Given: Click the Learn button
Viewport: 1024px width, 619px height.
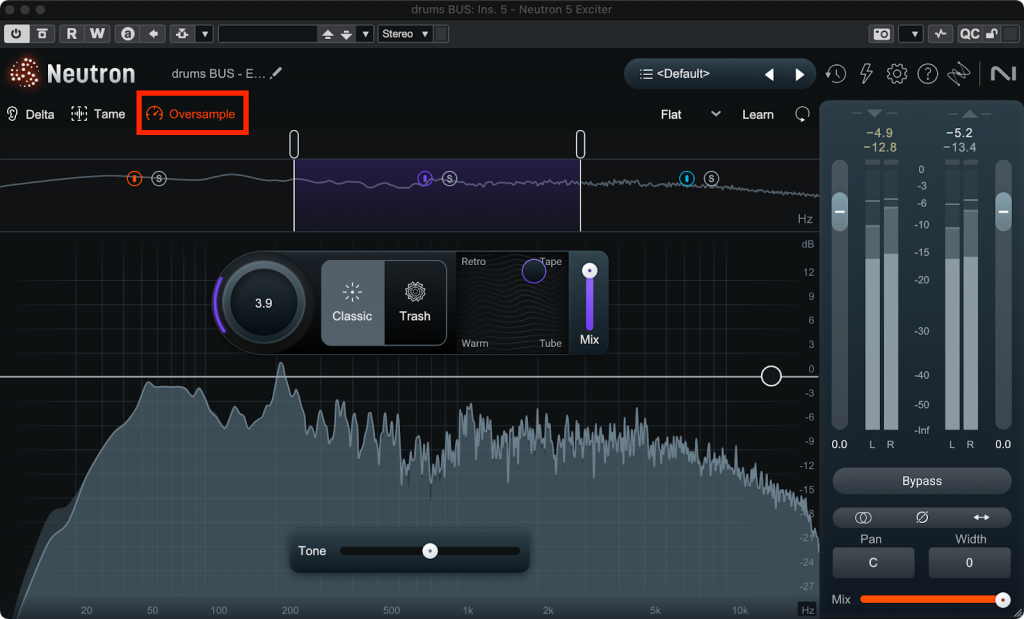Looking at the screenshot, I should (x=757, y=114).
